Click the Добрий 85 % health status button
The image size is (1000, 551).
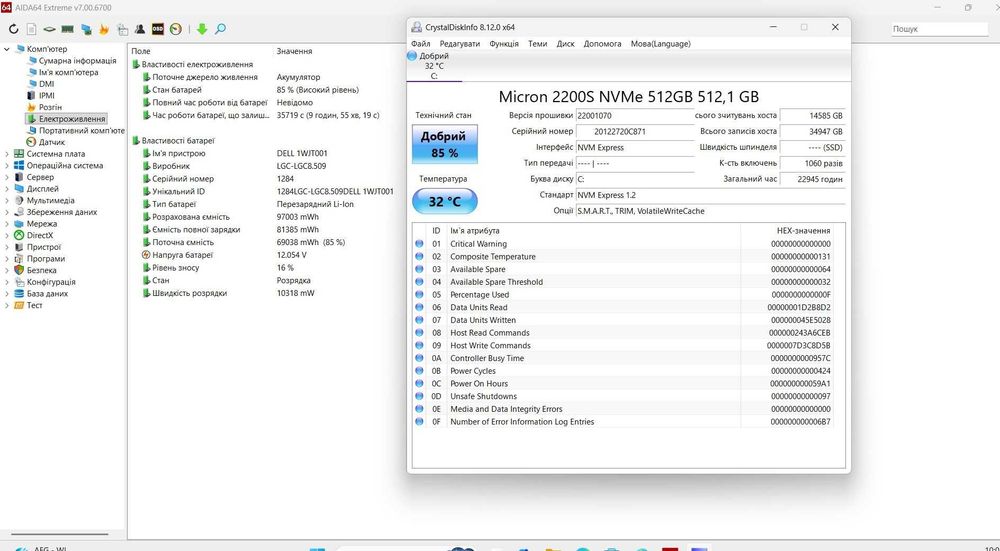click(x=445, y=145)
